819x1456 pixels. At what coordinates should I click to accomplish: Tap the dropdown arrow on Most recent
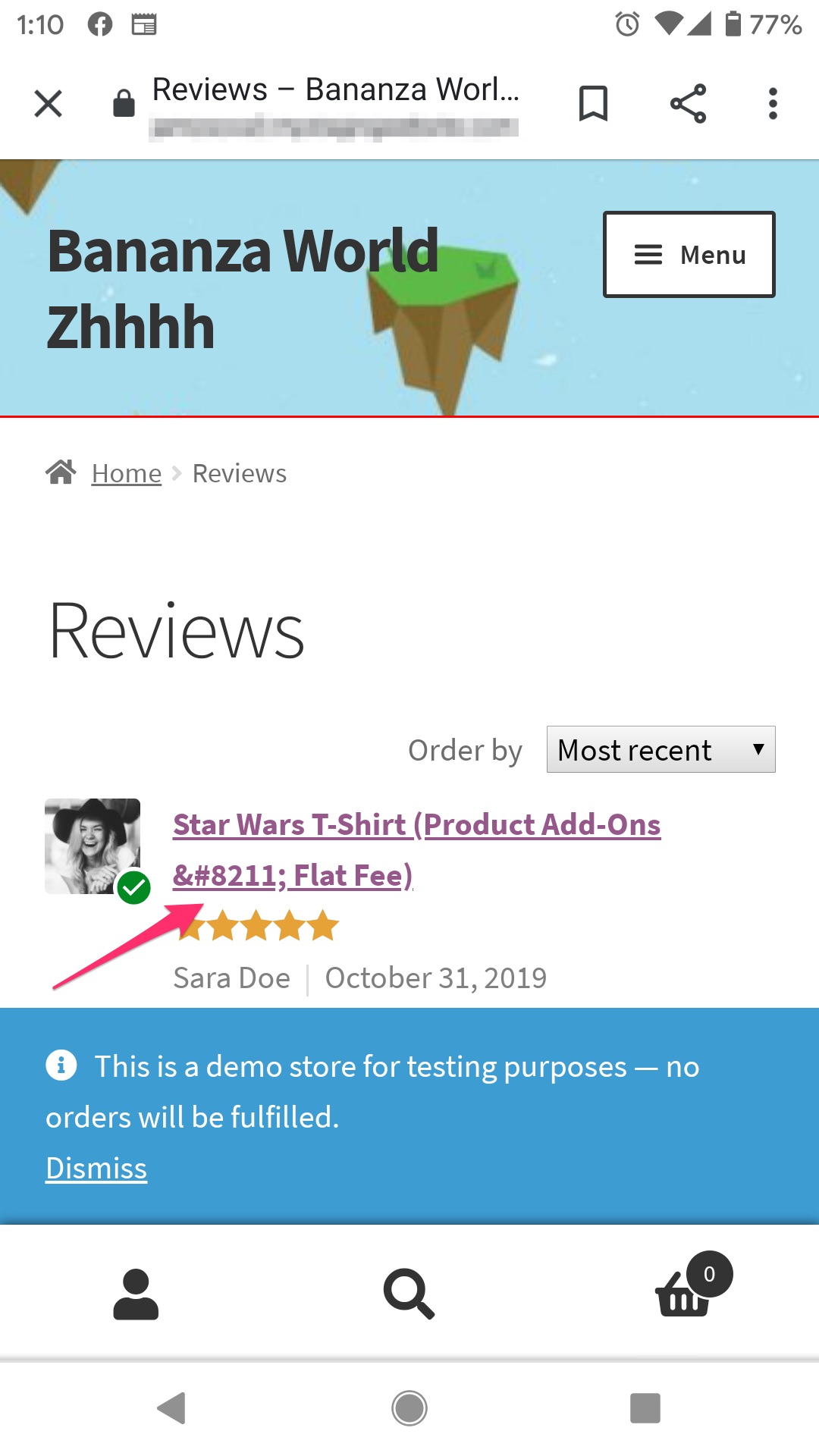click(x=760, y=749)
